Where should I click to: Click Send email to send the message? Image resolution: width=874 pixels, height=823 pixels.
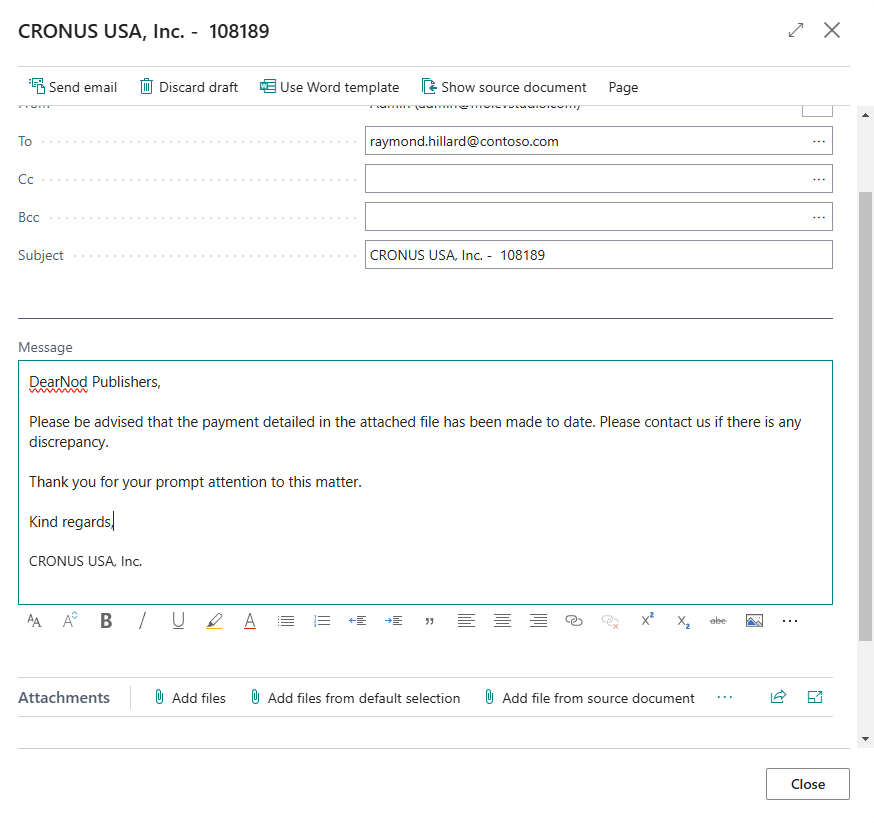pos(72,87)
